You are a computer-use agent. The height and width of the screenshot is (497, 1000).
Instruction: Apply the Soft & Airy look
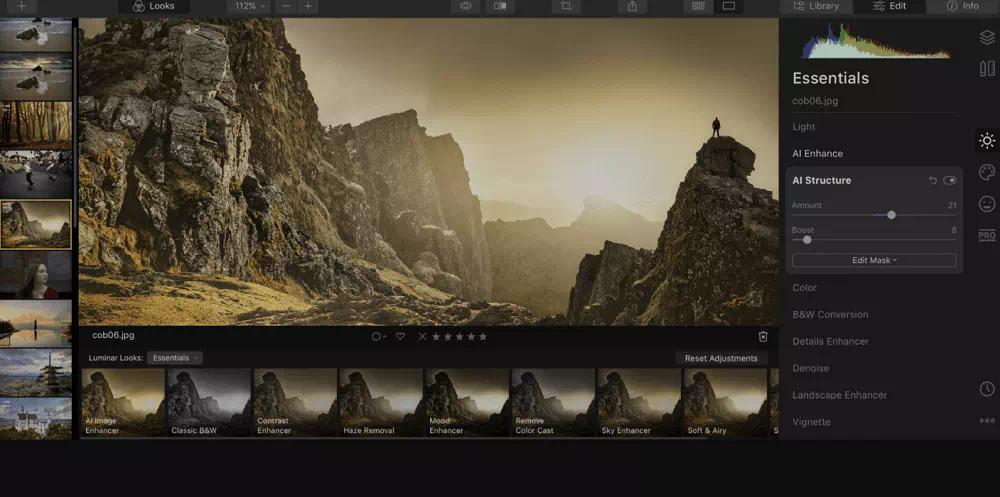point(725,403)
